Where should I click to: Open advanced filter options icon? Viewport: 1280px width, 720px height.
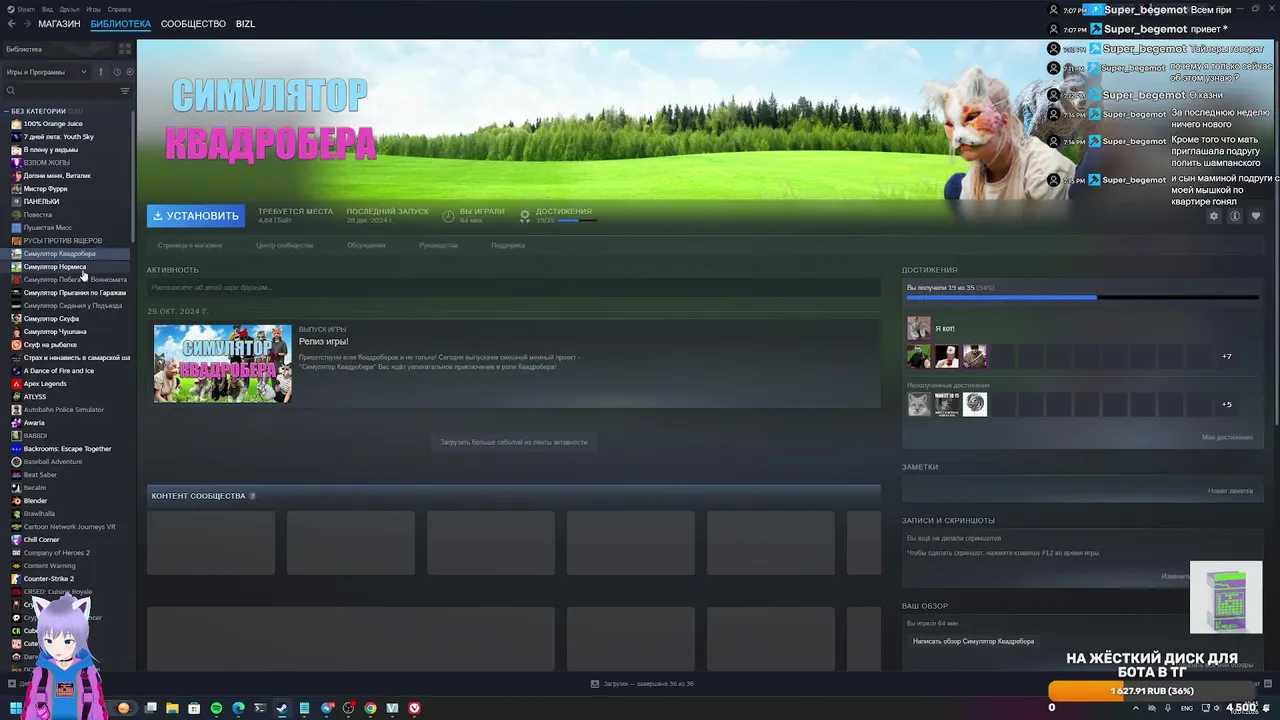(125, 91)
